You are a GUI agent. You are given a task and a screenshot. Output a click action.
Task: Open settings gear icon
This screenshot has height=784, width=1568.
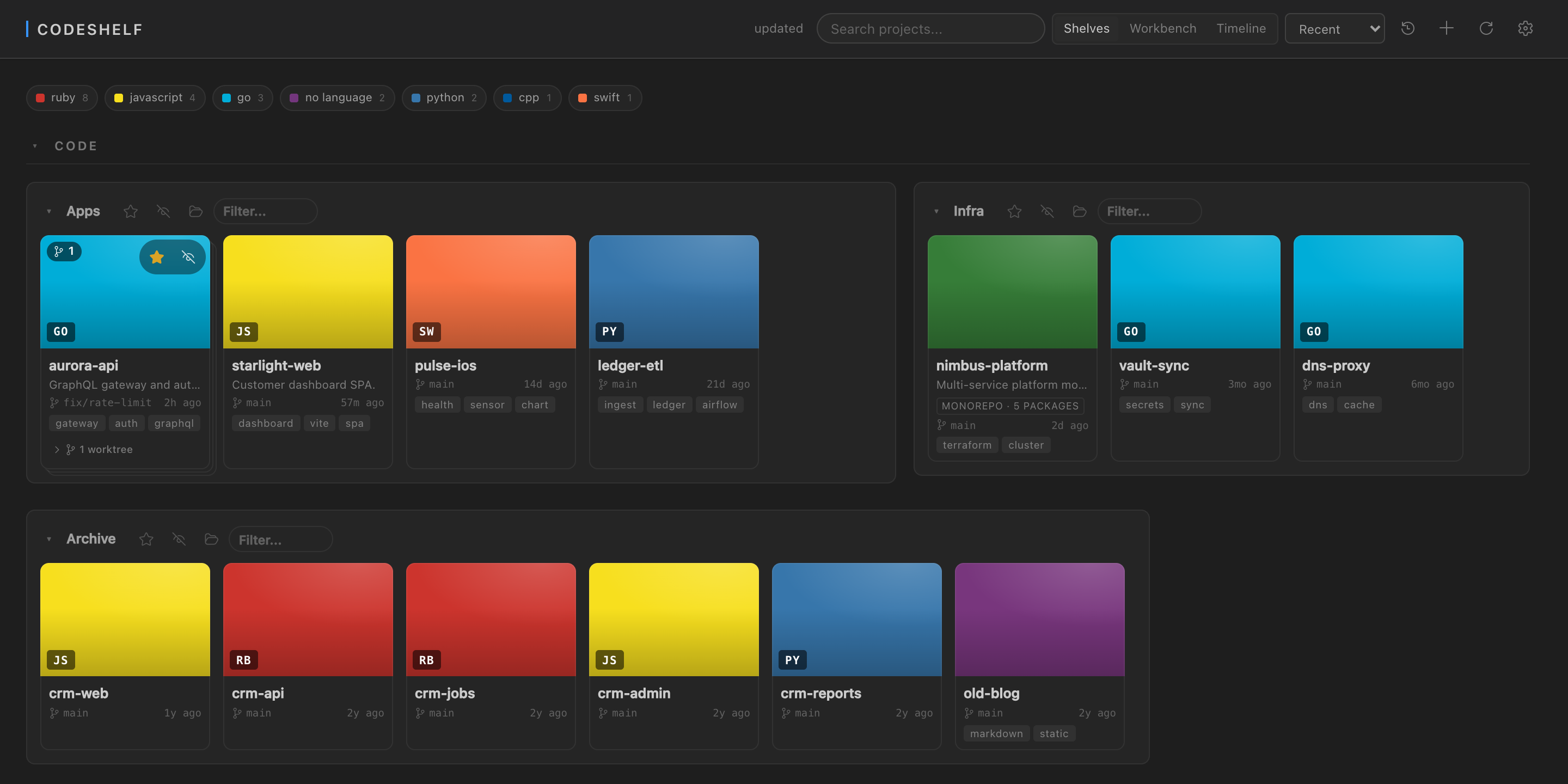tap(1525, 29)
